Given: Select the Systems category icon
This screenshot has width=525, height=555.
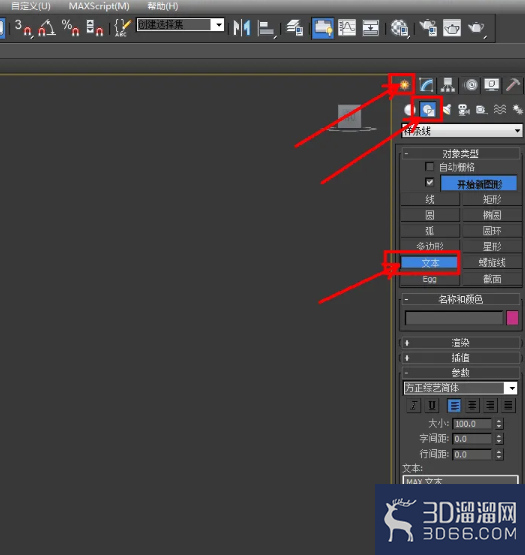Looking at the screenshot, I should 517,110.
